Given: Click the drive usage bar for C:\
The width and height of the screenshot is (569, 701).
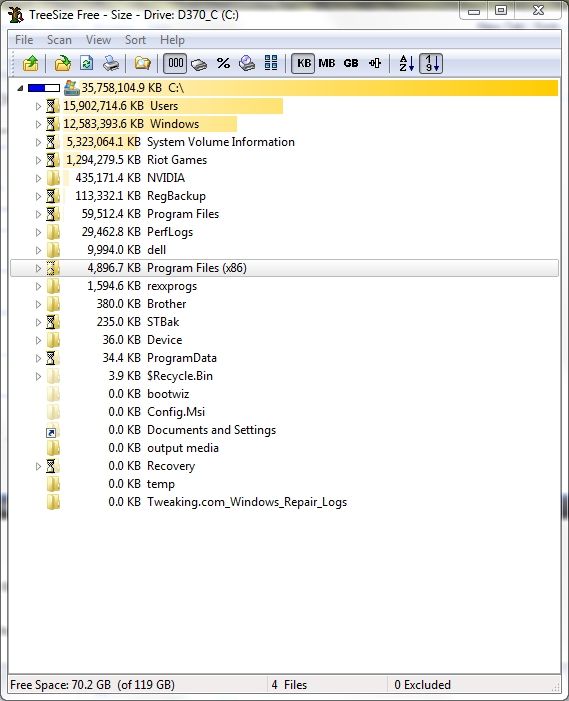Looking at the screenshot, I should (x=44, y=88).
